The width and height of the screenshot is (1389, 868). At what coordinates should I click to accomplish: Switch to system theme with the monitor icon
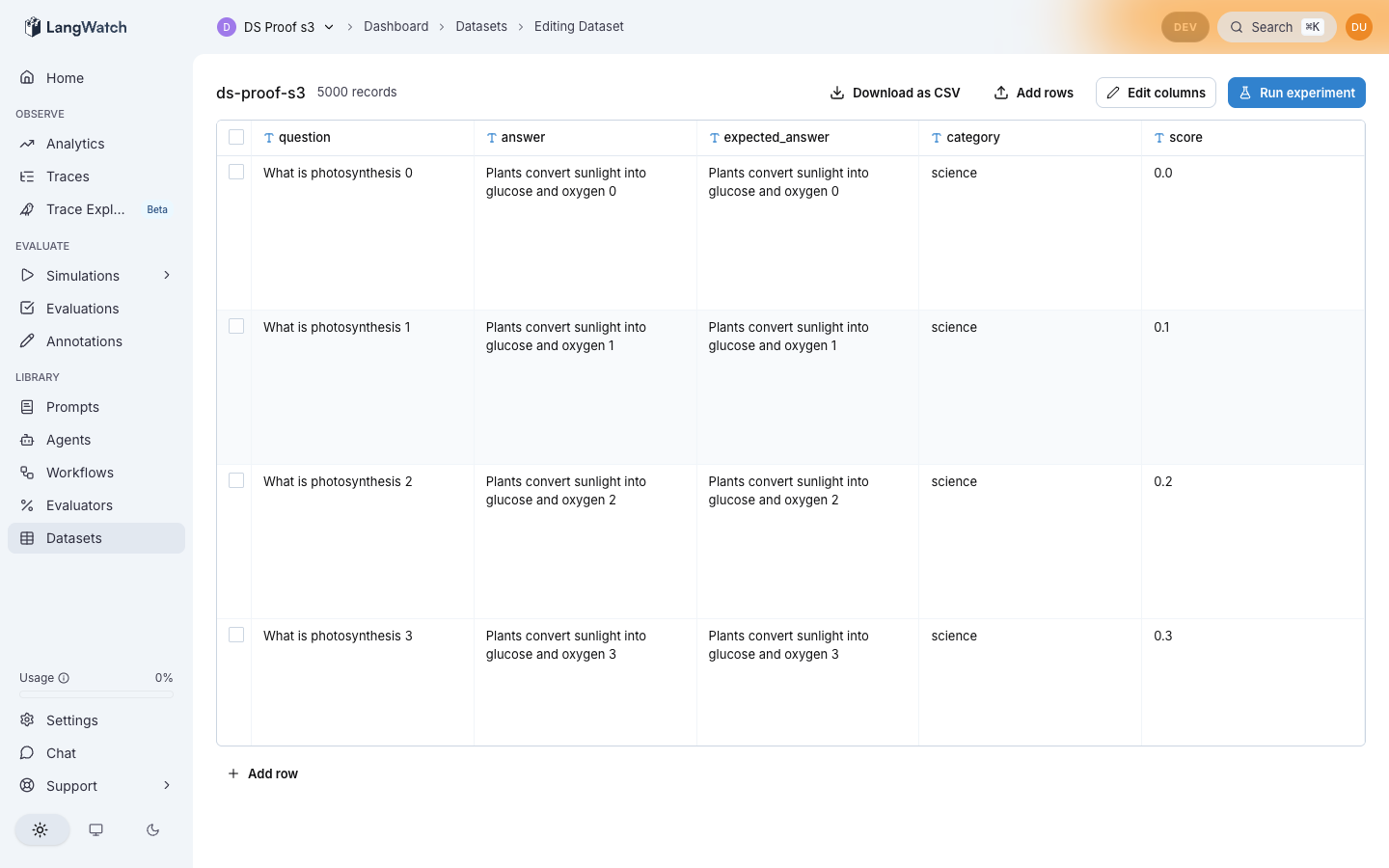click(x=96, y=829)
